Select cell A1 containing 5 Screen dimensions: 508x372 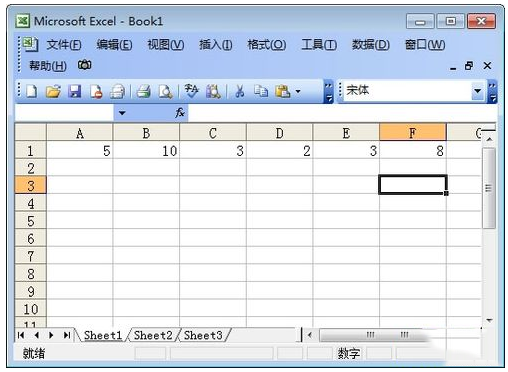click(80, 151)
